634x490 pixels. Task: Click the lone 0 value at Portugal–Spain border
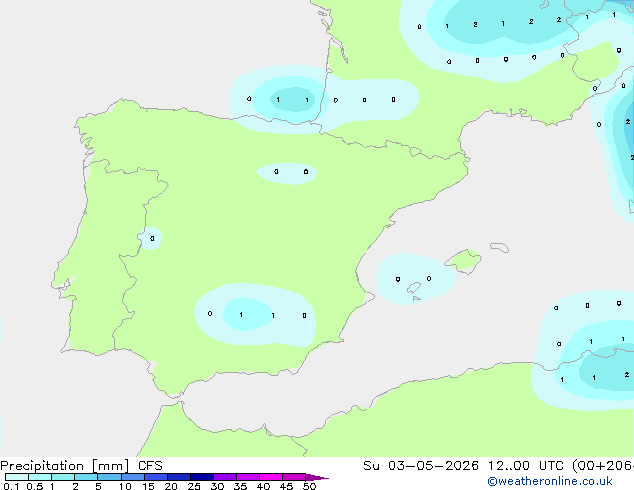point(152,238)
